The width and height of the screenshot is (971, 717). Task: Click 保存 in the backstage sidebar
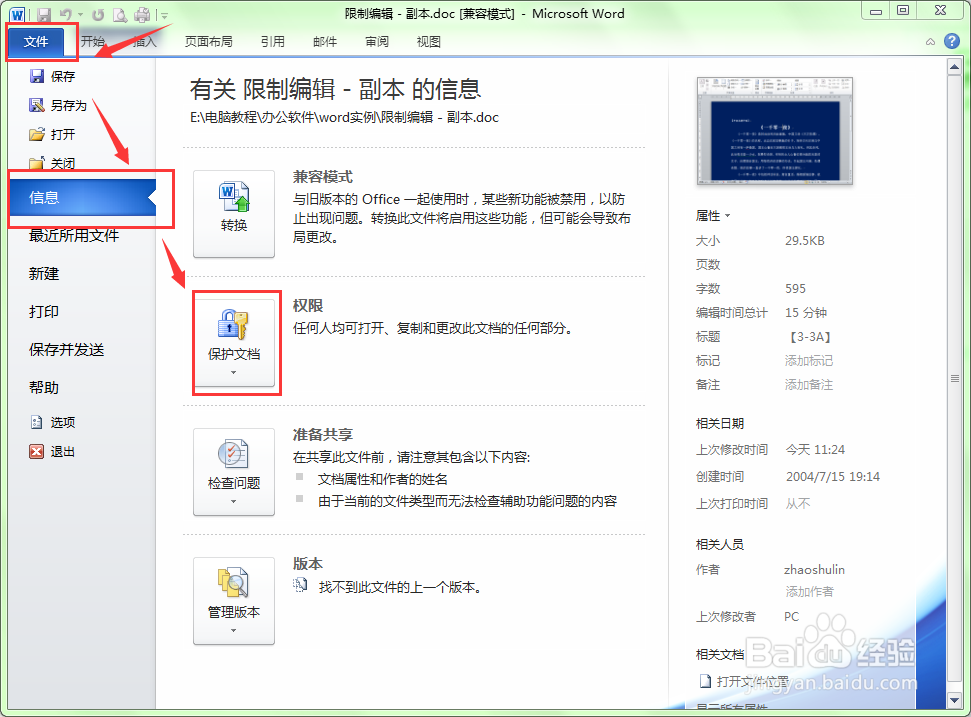53,76
